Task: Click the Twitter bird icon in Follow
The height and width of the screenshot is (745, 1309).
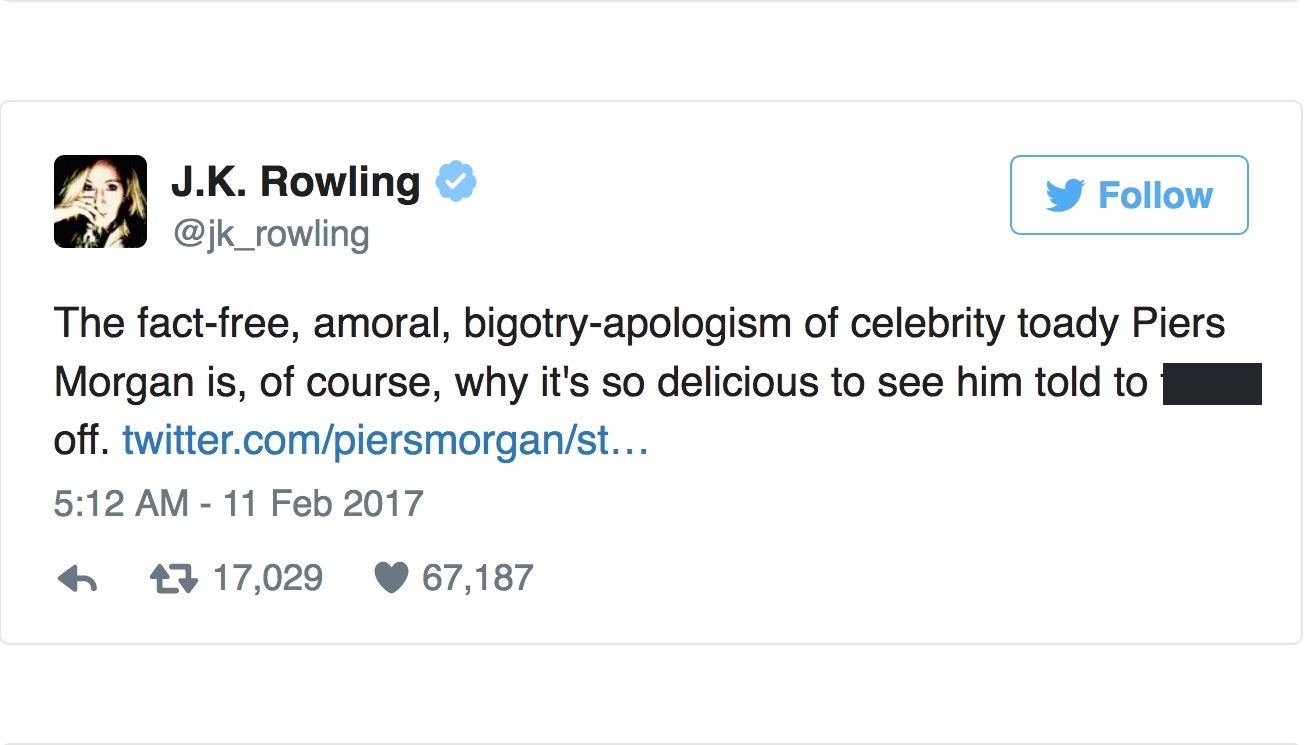Action: 1066,195
